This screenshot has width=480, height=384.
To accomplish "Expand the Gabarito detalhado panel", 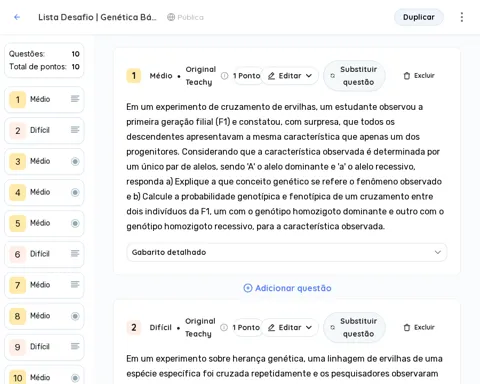I will [x=286, y=252].
